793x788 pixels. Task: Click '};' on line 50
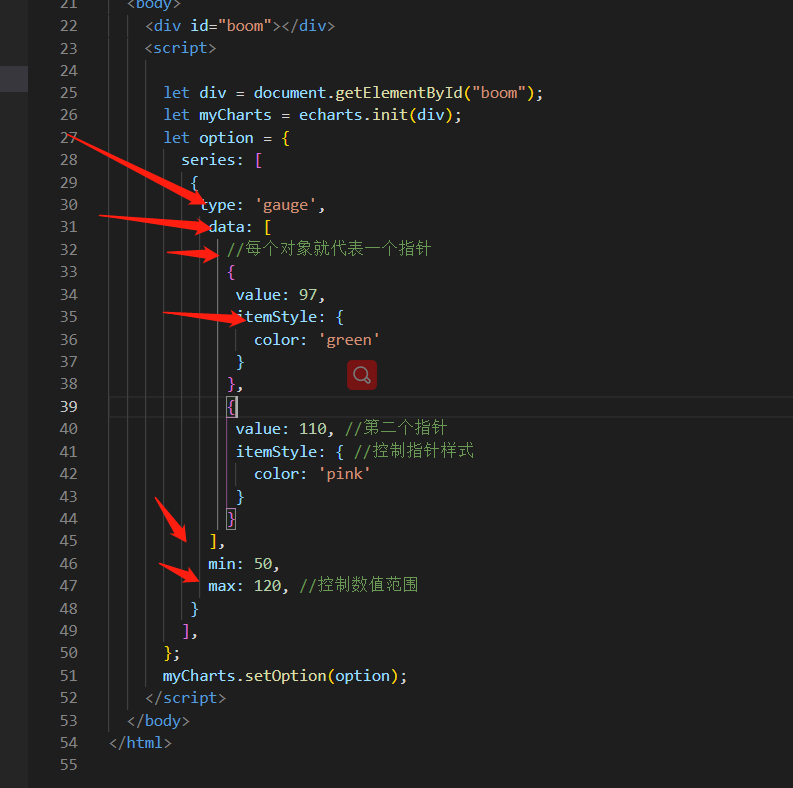(x=172, y=653)
